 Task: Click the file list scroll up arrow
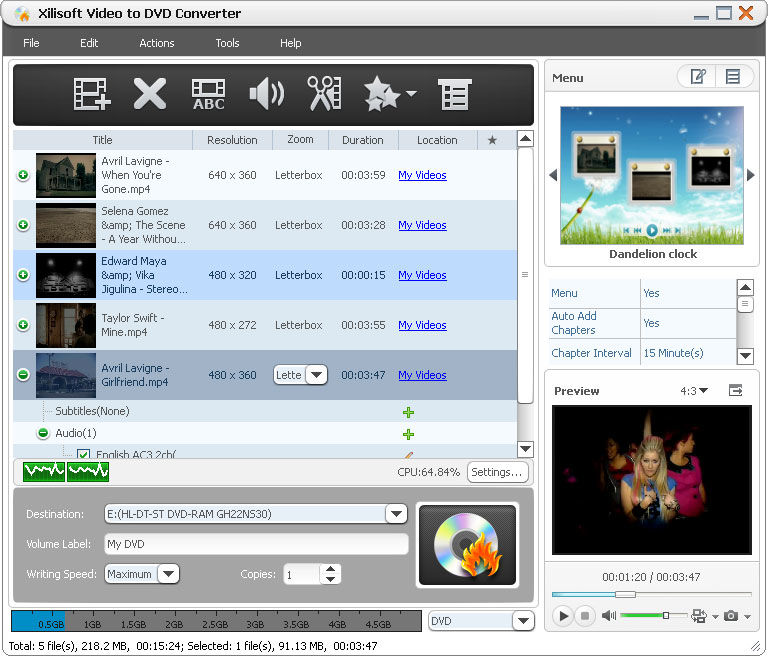(x=525, y=139)
